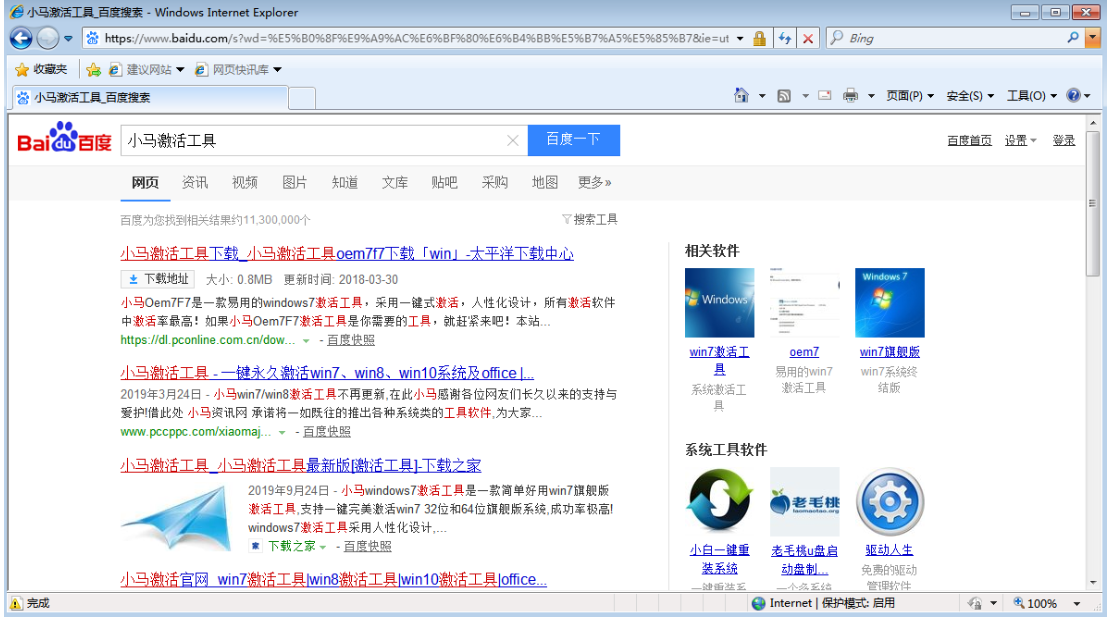Image resolution: width=1110 pixels, height=619 pixels.
Task: Click the Stop loading X icon
Action: coord(808,39)
